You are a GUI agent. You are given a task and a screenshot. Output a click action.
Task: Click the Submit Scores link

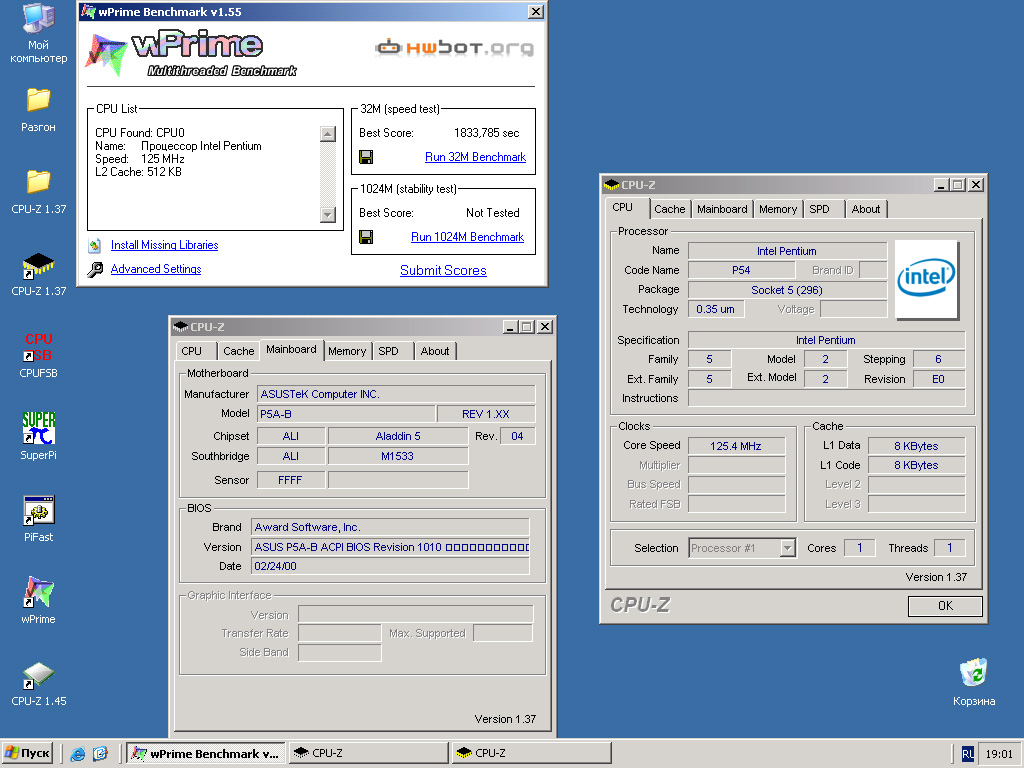click(x=443, y=270)
